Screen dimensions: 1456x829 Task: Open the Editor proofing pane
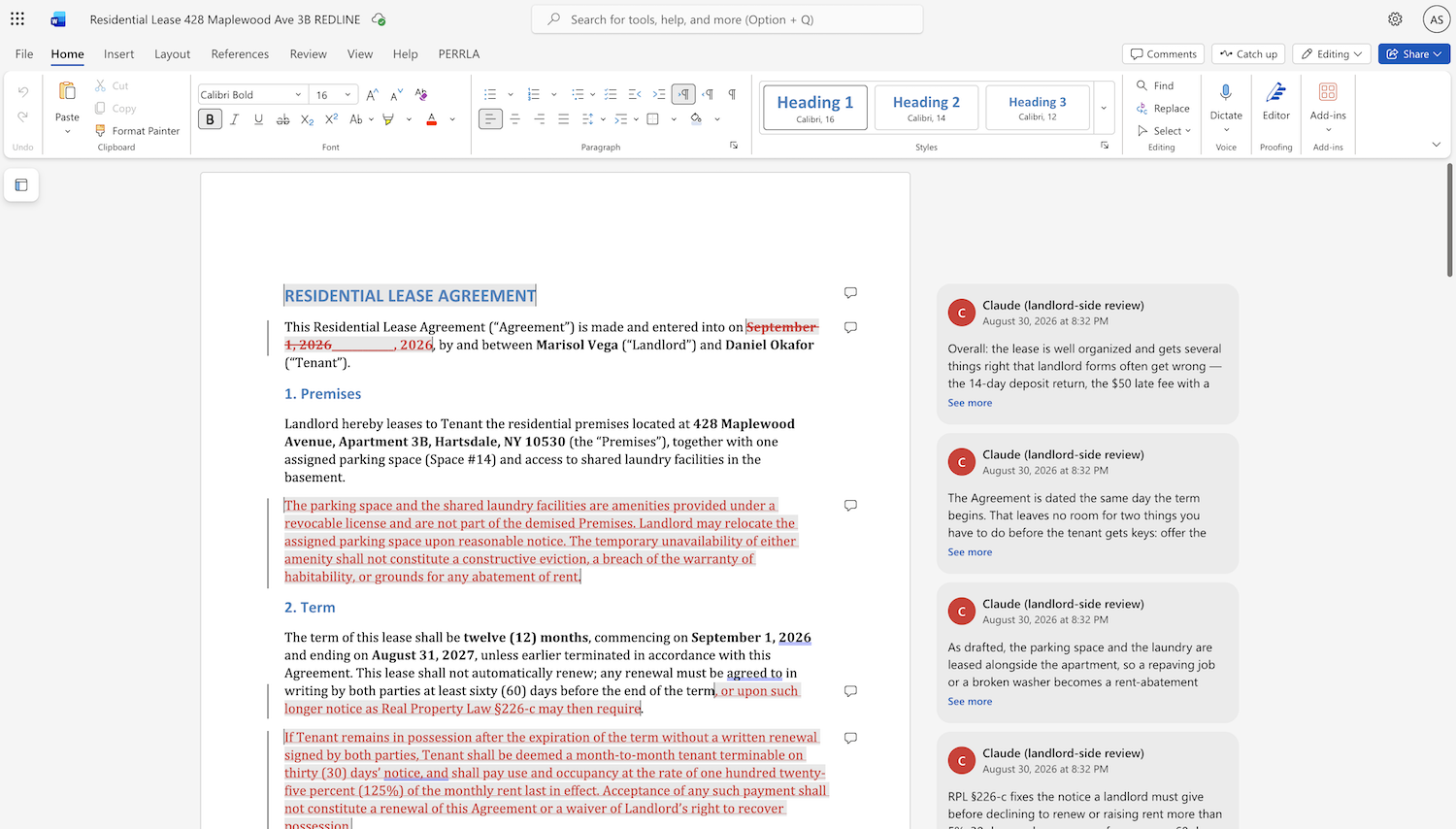tap(1276, 101)
